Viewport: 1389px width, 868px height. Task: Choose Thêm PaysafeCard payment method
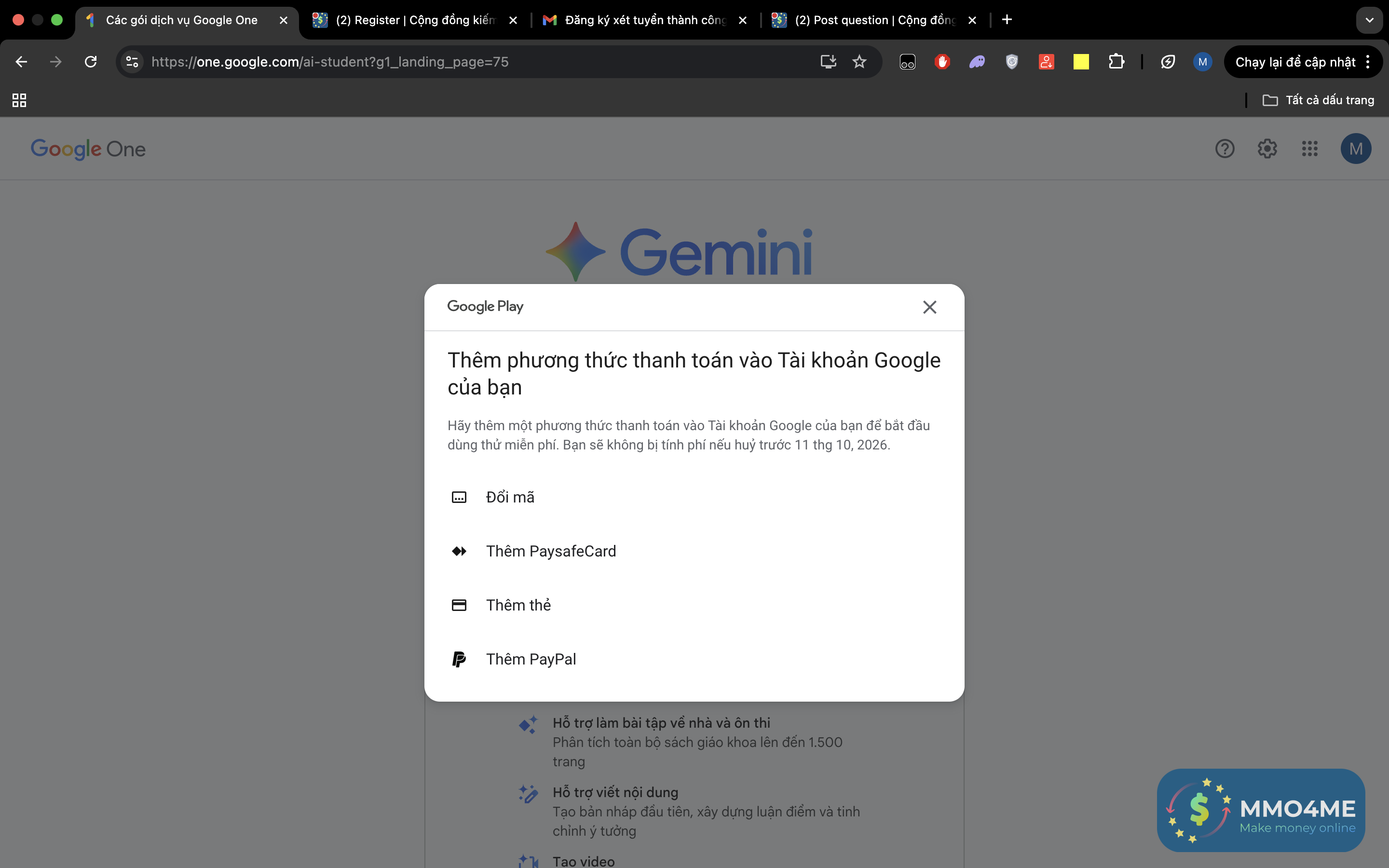point(550,551)
